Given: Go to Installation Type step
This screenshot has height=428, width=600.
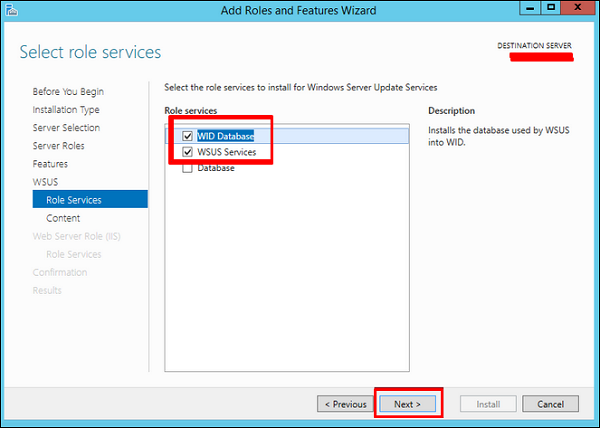Looking at the screenshot, I should click(x=66, y=110).
